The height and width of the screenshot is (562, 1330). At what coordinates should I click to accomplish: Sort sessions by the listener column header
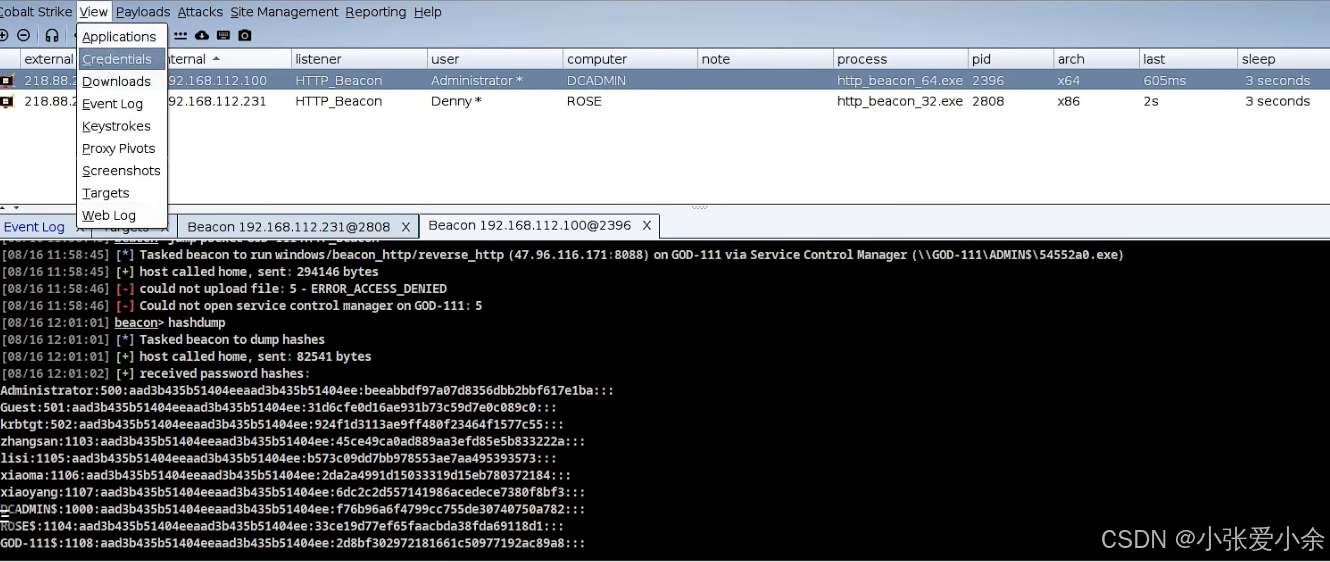coord(358,59)
